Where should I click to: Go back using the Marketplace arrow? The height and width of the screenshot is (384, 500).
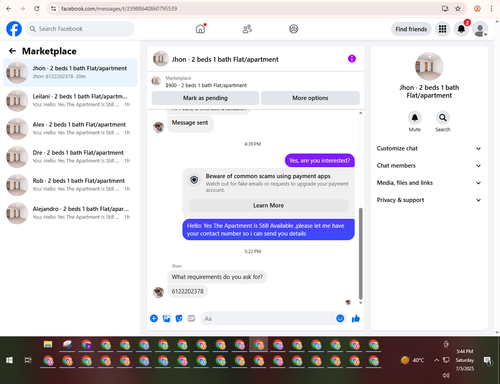13,51
